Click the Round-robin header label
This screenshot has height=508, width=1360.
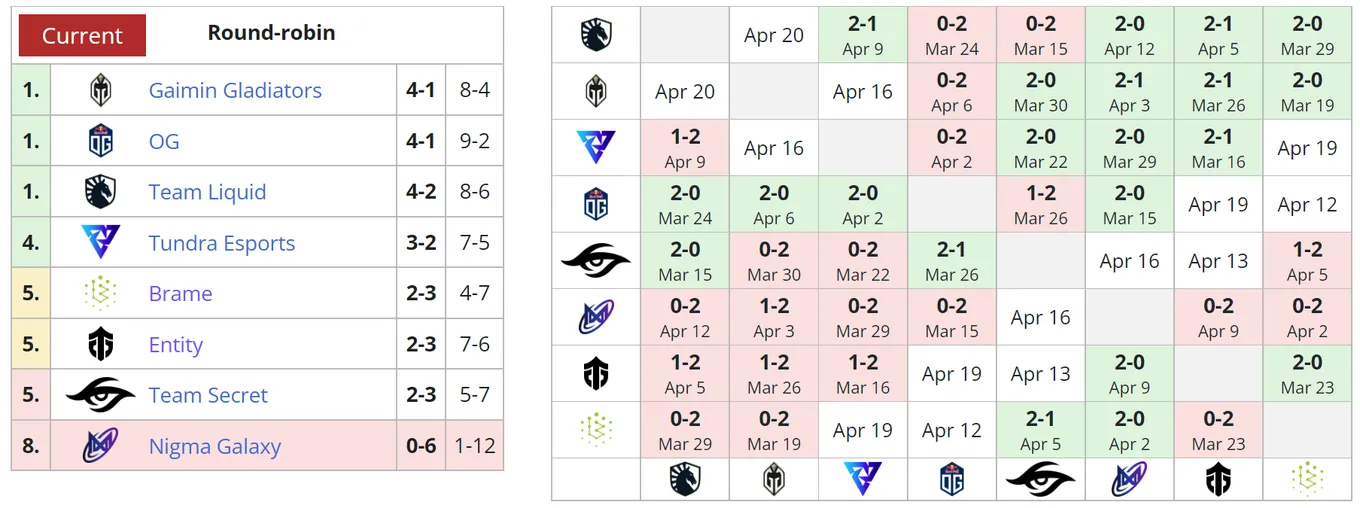[x=271, y=33]
